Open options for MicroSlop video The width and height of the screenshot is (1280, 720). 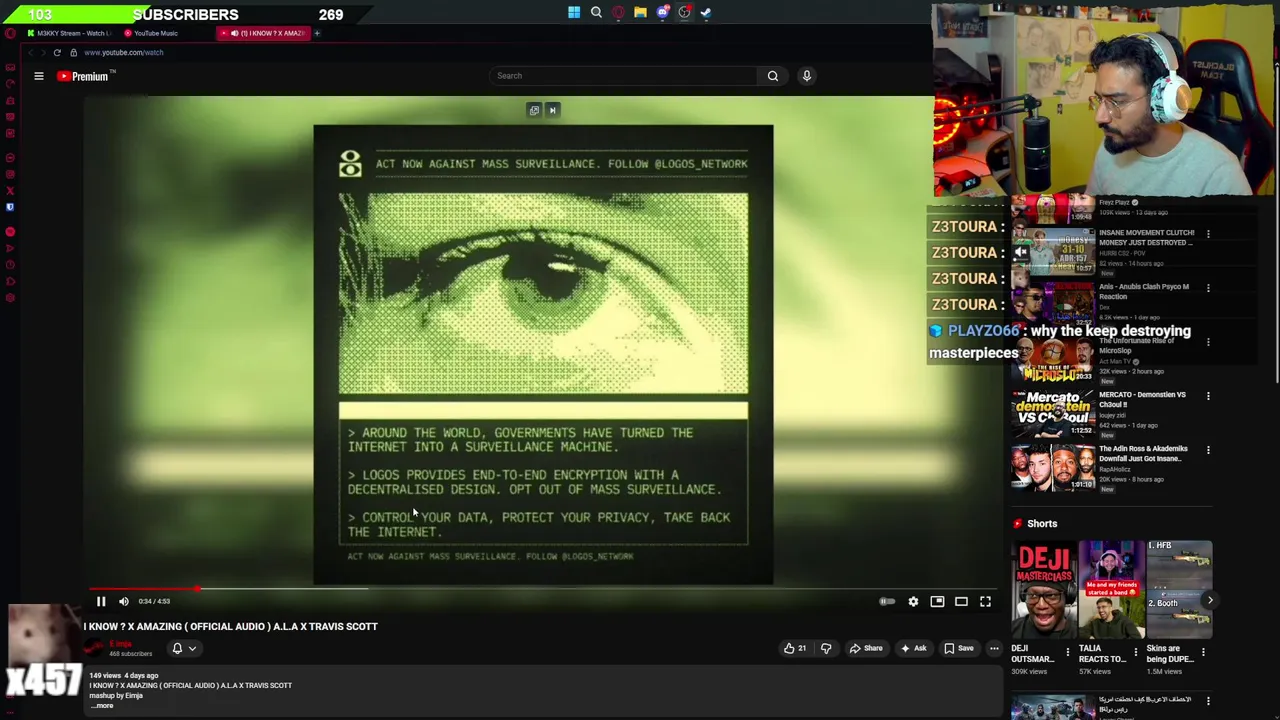pos(1208,342)
